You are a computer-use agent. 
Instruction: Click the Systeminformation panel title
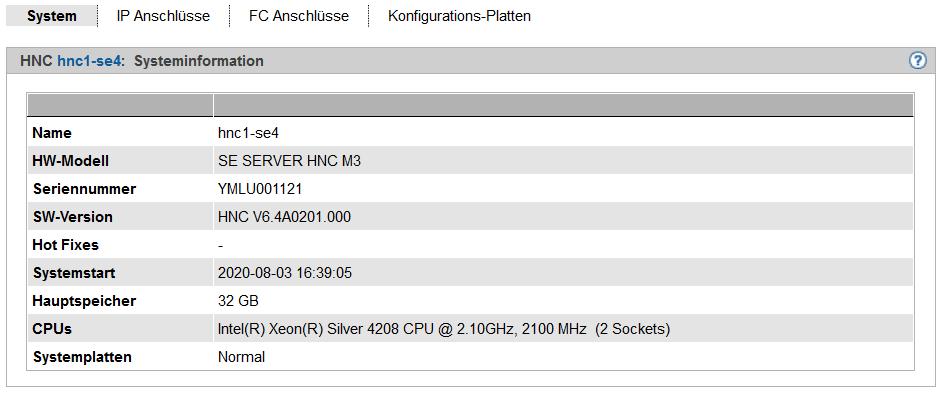tap(199, 61)
